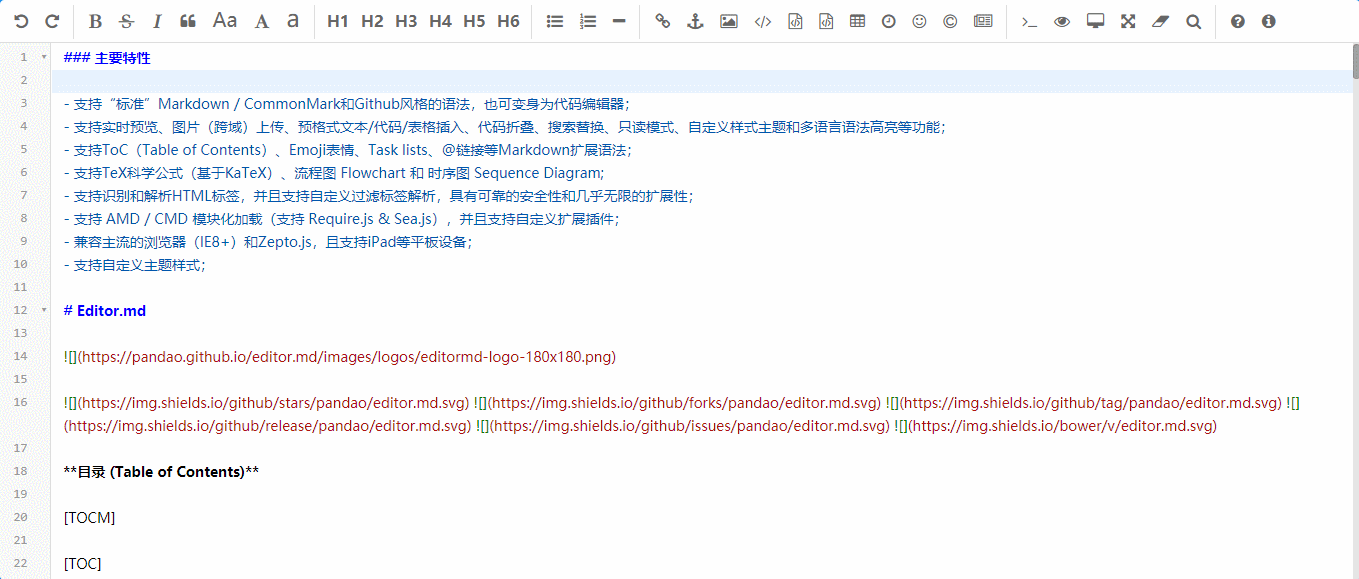Apply bold formatting
The width and height of the screenshot is (1359, 579).
95,20
